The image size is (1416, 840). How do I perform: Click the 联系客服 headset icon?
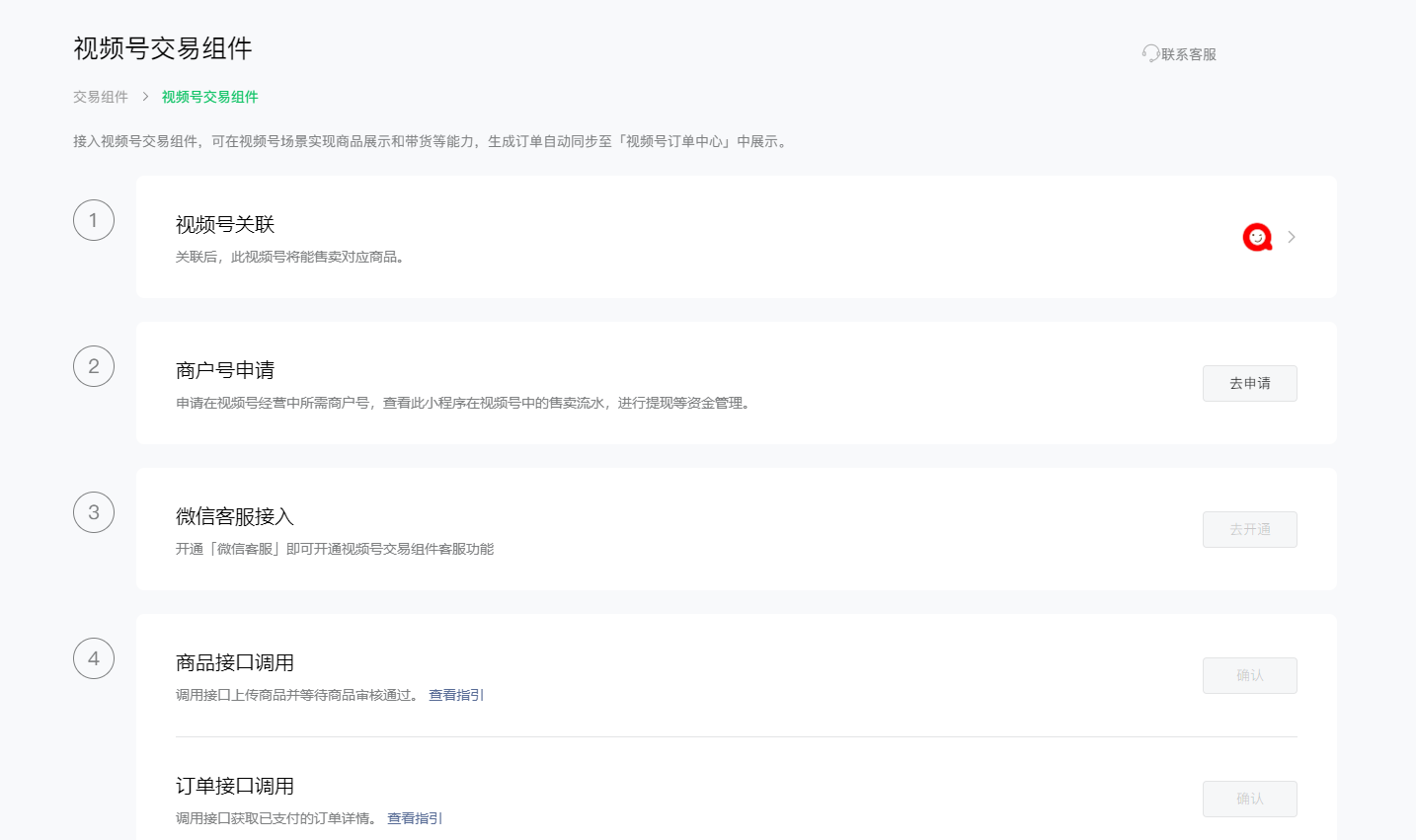coord(1150,53)
